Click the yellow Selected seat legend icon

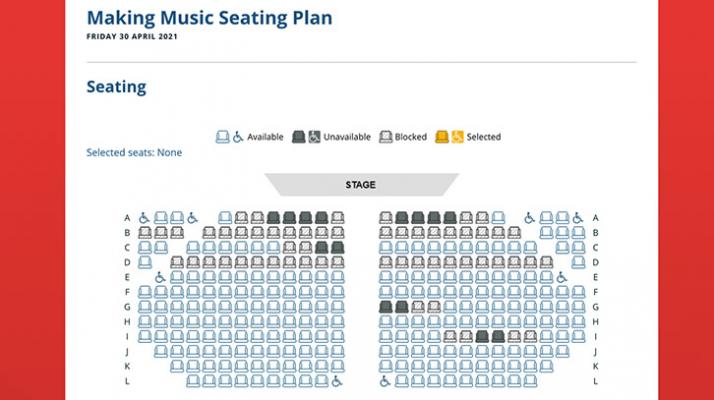[441, 137]
